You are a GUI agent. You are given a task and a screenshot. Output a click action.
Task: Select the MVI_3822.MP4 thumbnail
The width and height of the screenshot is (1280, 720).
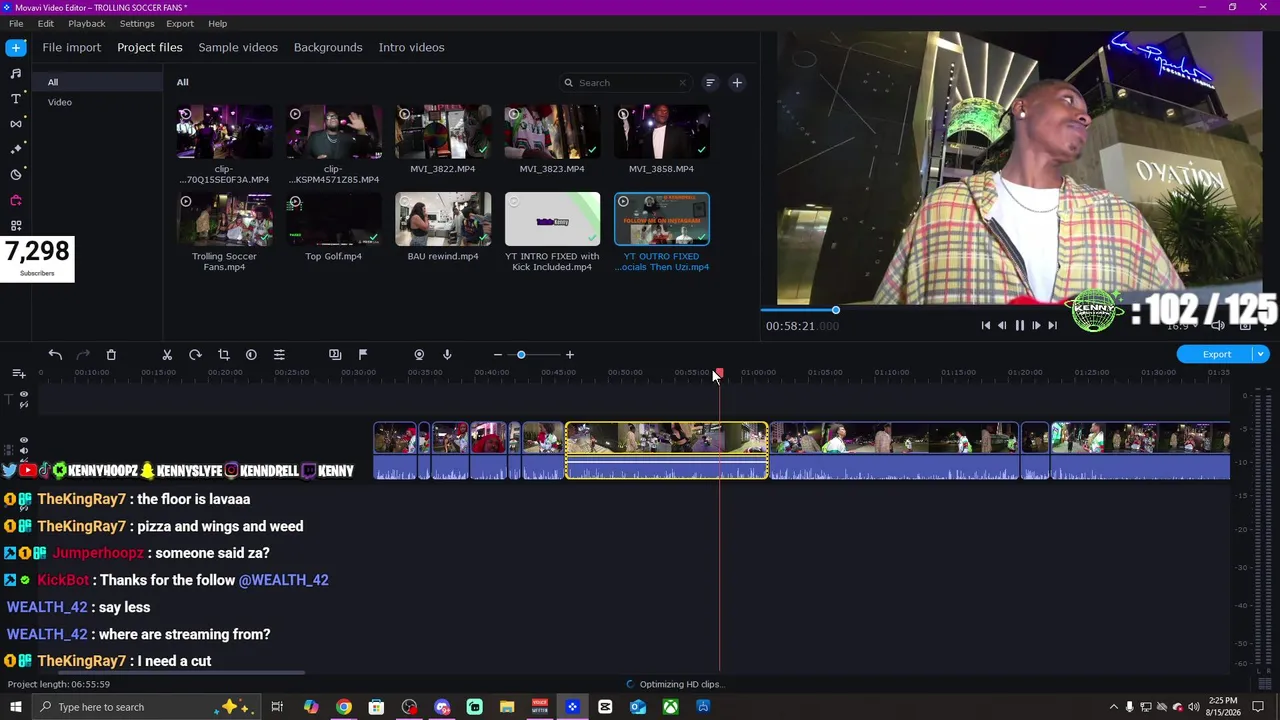point(443,132)
